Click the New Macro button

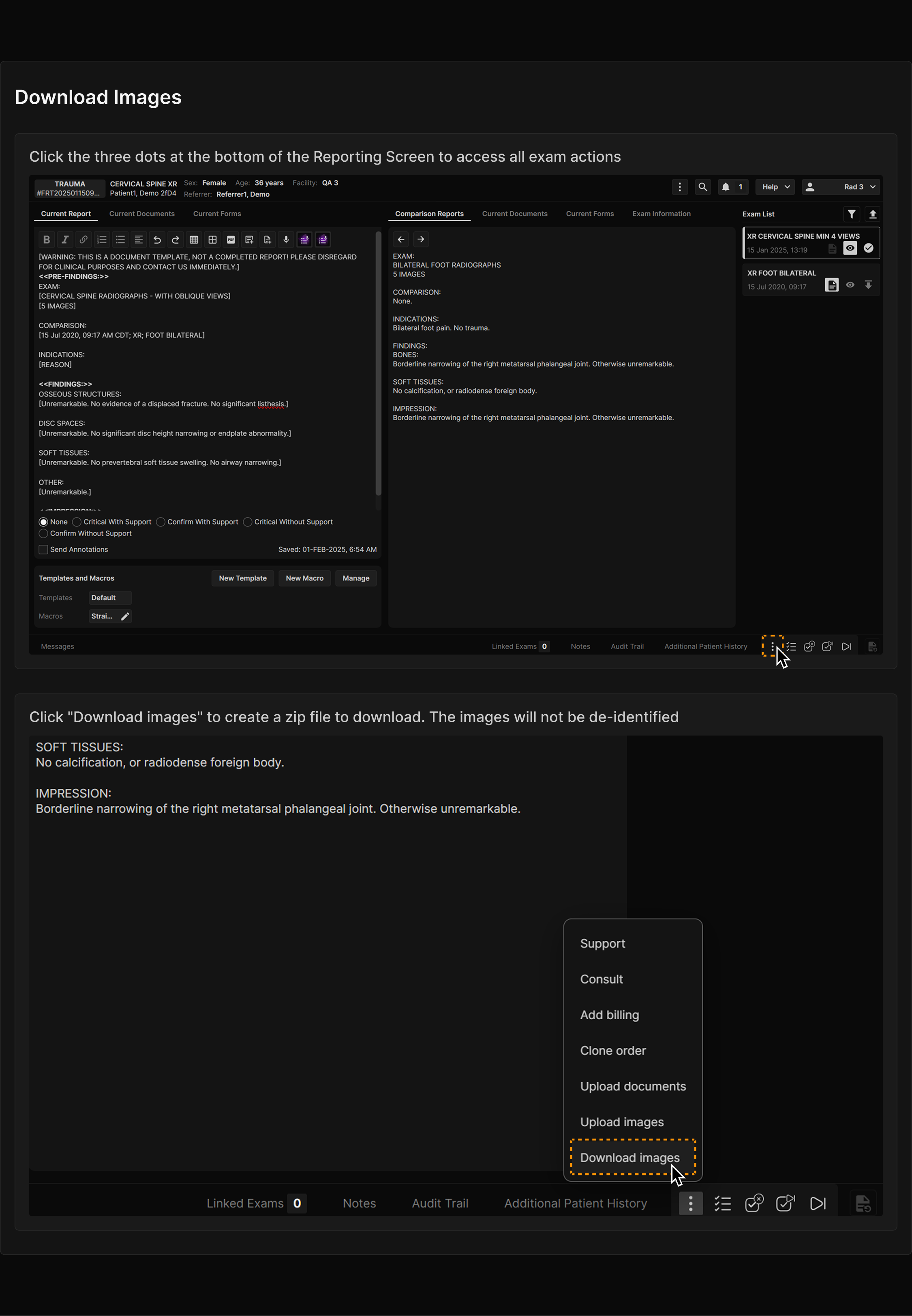point(304,578)
